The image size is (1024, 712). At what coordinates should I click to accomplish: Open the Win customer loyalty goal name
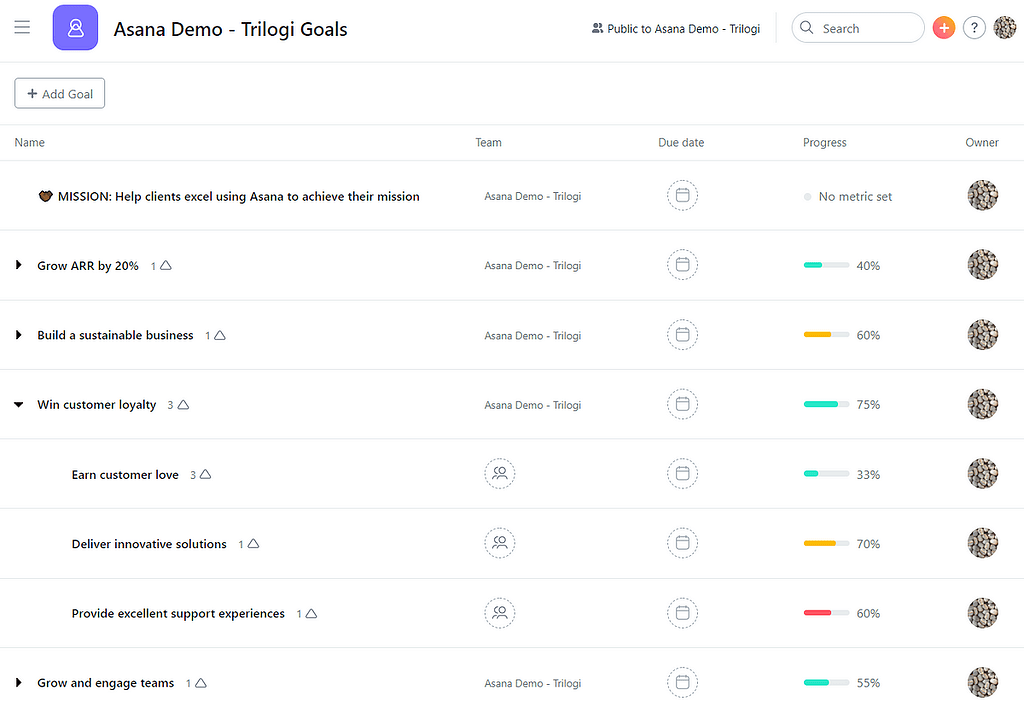(97, 404)
